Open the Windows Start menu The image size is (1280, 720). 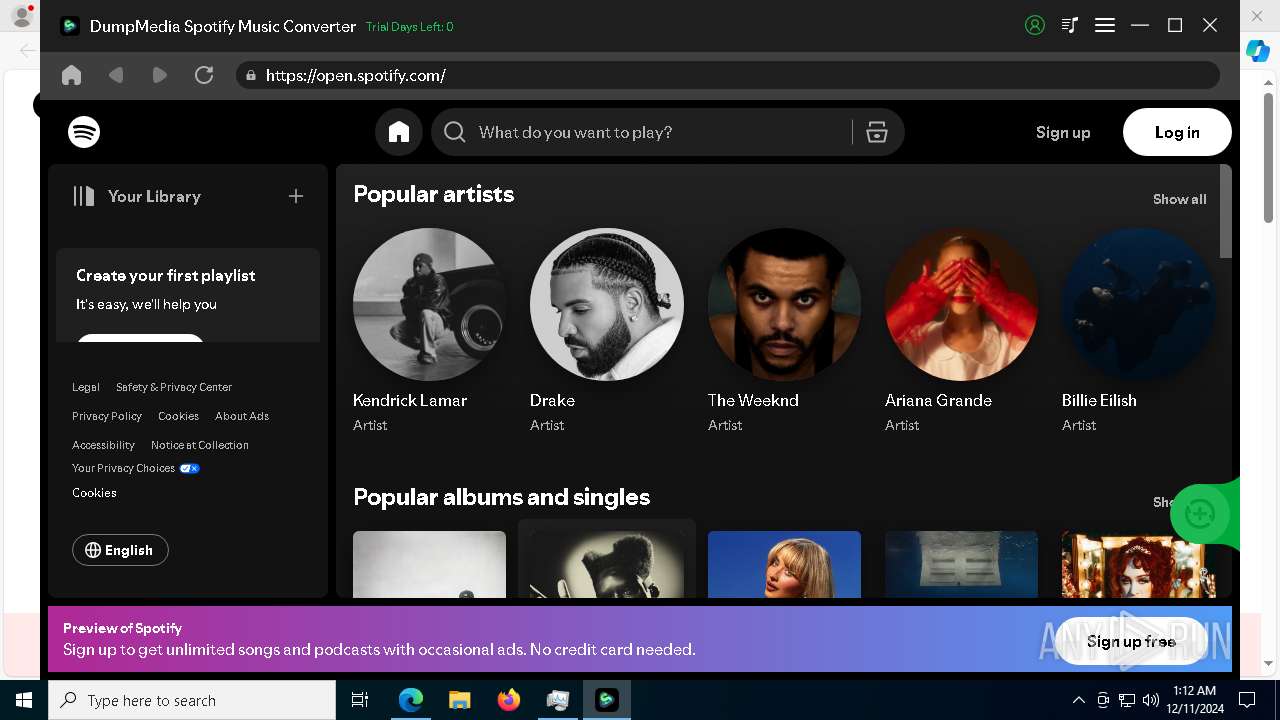24,700
